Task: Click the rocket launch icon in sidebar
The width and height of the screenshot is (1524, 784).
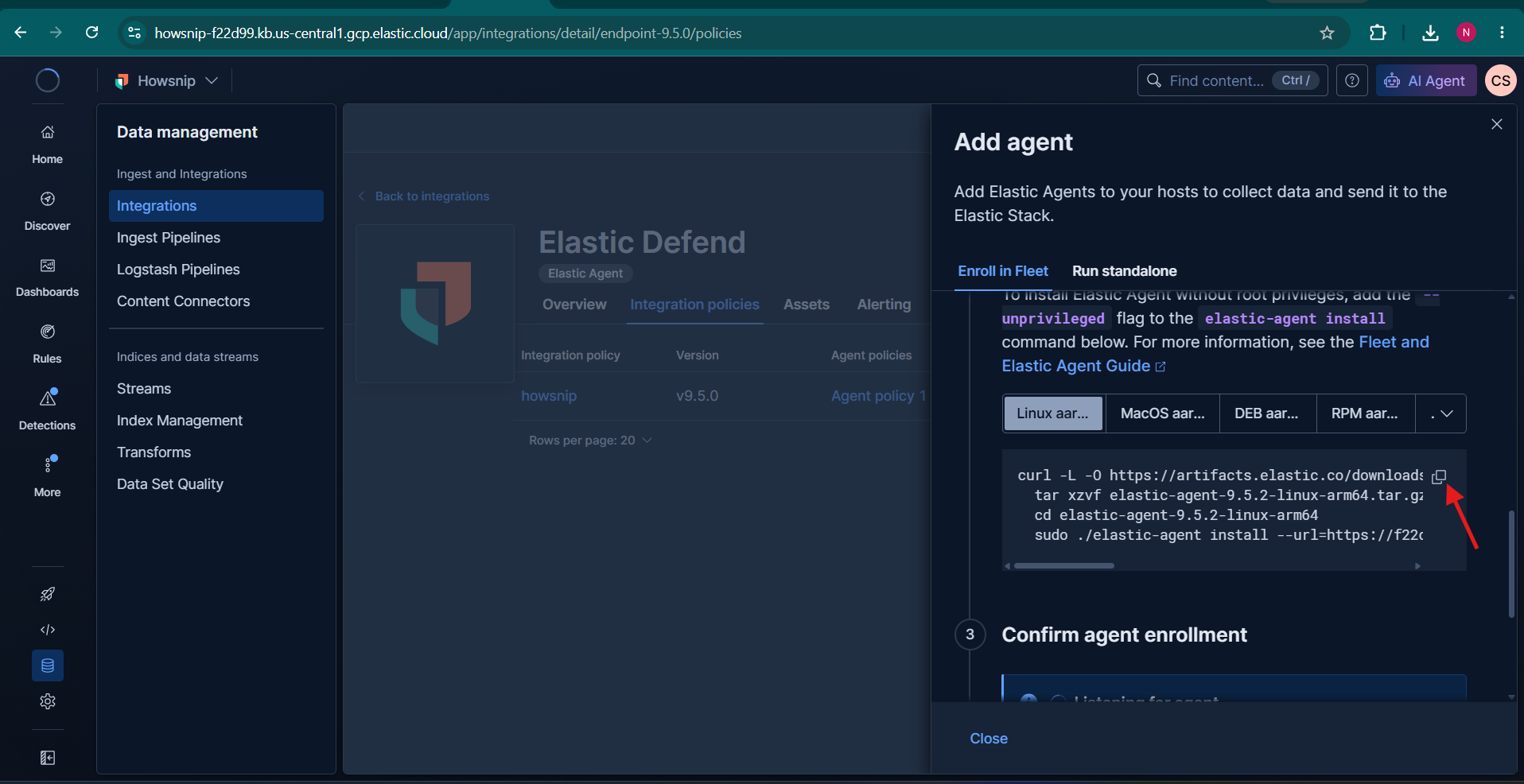Action: point(48,594)
